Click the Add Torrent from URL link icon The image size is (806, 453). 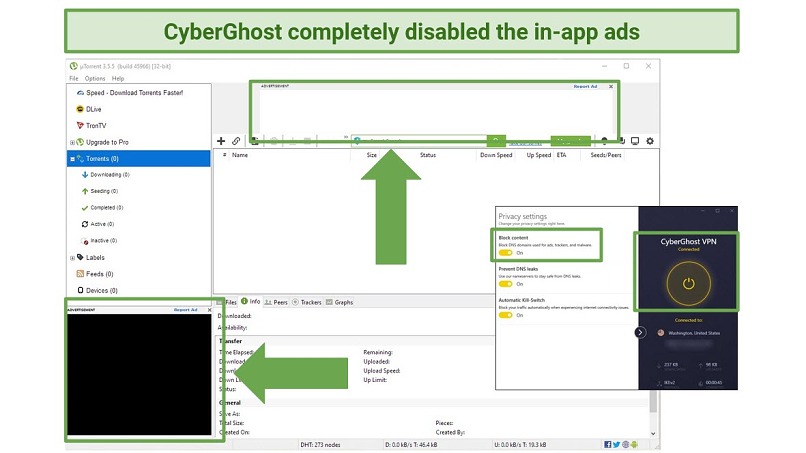[x=236, y=141]
